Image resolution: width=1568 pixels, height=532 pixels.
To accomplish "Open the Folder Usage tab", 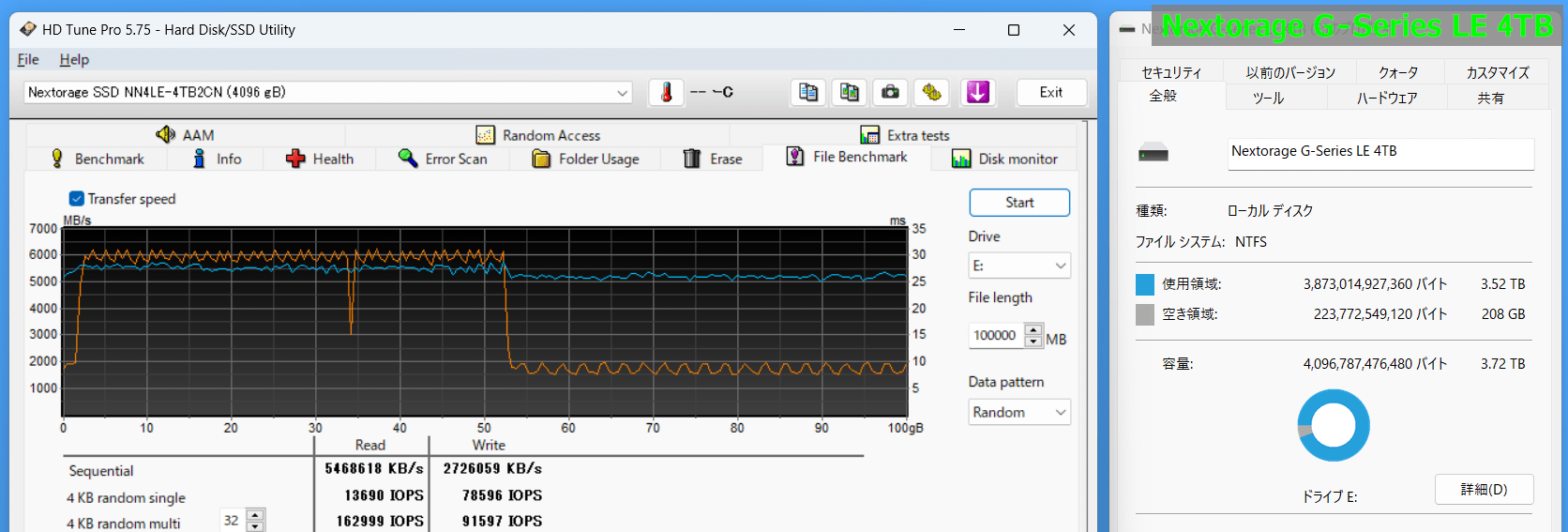I will pyautogui.click(x=585, y=159).
